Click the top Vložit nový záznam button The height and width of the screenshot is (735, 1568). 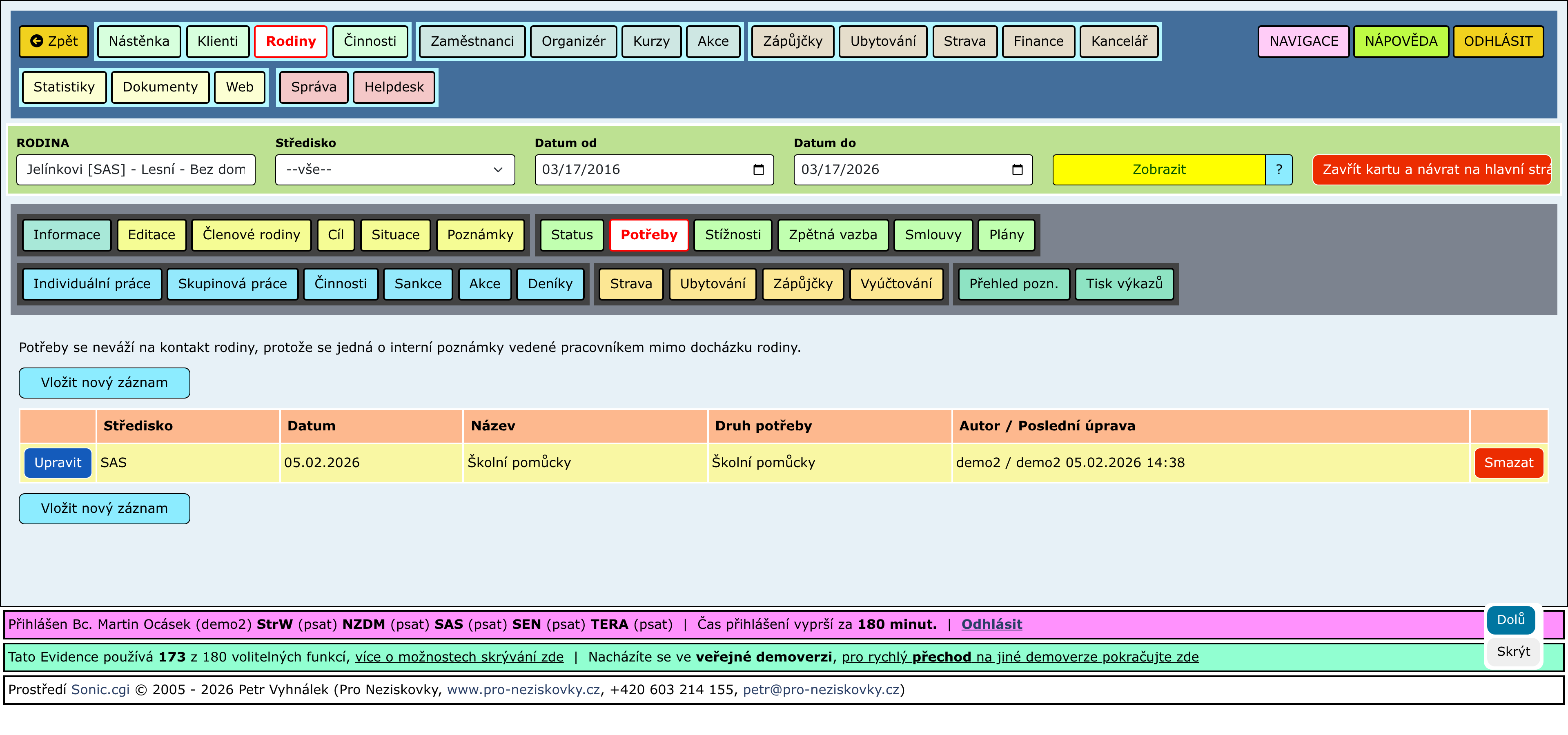point(104,383)
